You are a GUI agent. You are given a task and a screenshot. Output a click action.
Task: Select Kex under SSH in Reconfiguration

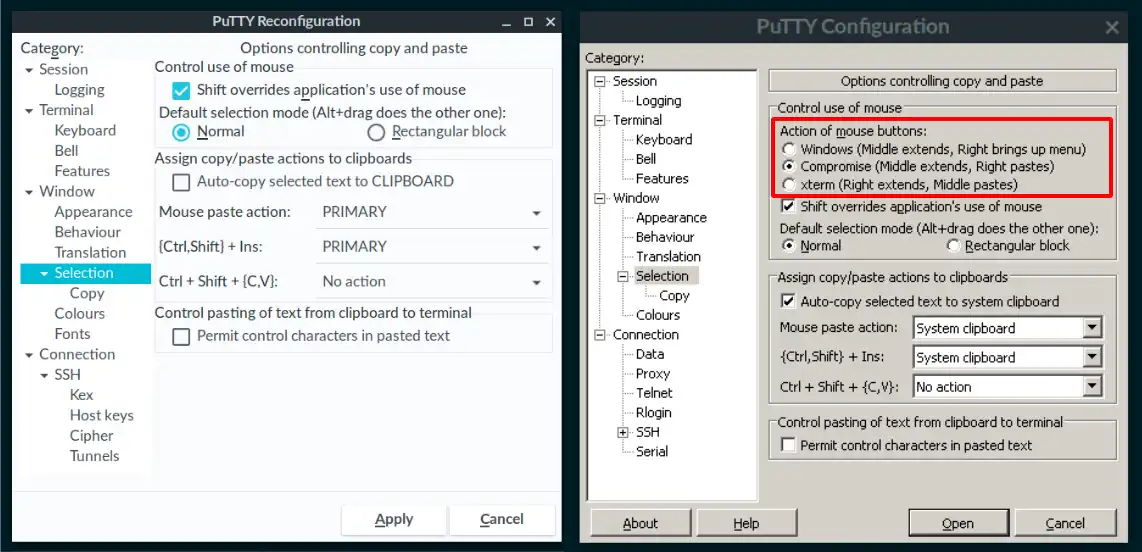(82, 395)
